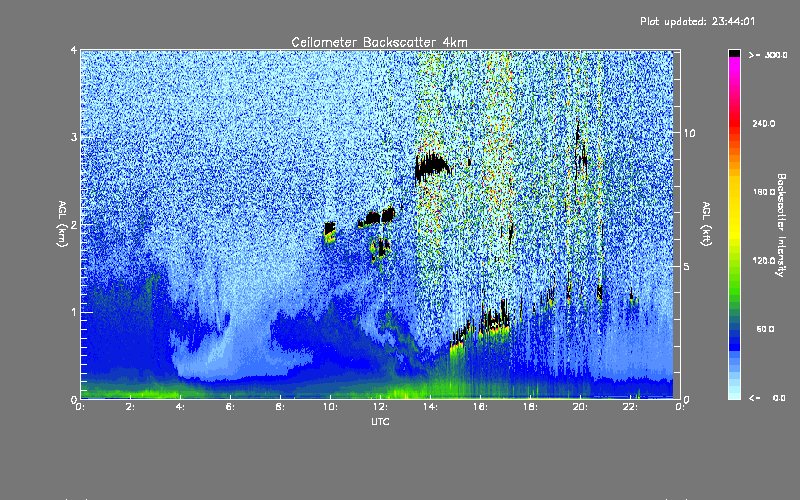800x500 pixels.
Task: Select the "2" tick on the km axis
Action: click(x=74, y=224)
